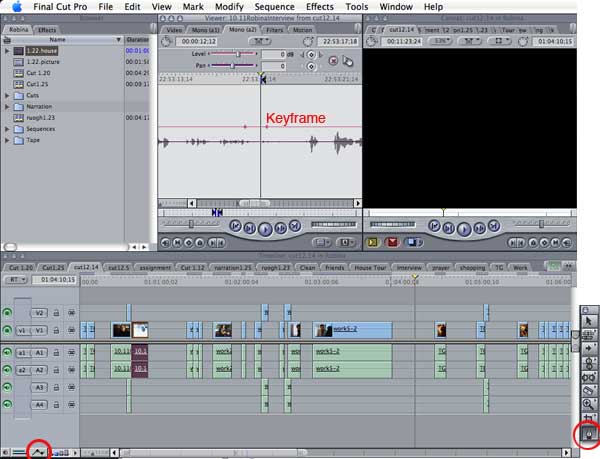Toggle V2 track visibility
Viewport: 600px width, 459px height.
click(7, 313)
